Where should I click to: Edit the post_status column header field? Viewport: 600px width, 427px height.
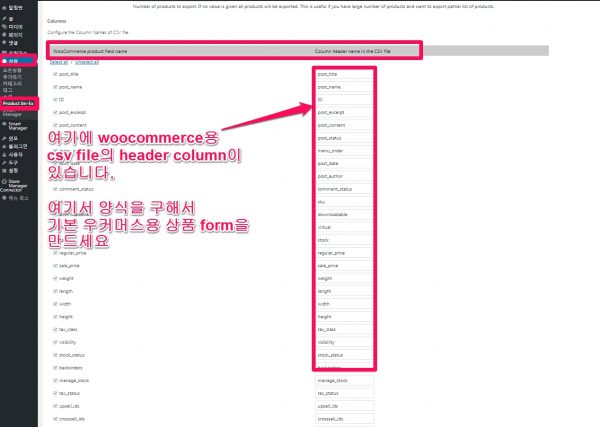(345, 138)
